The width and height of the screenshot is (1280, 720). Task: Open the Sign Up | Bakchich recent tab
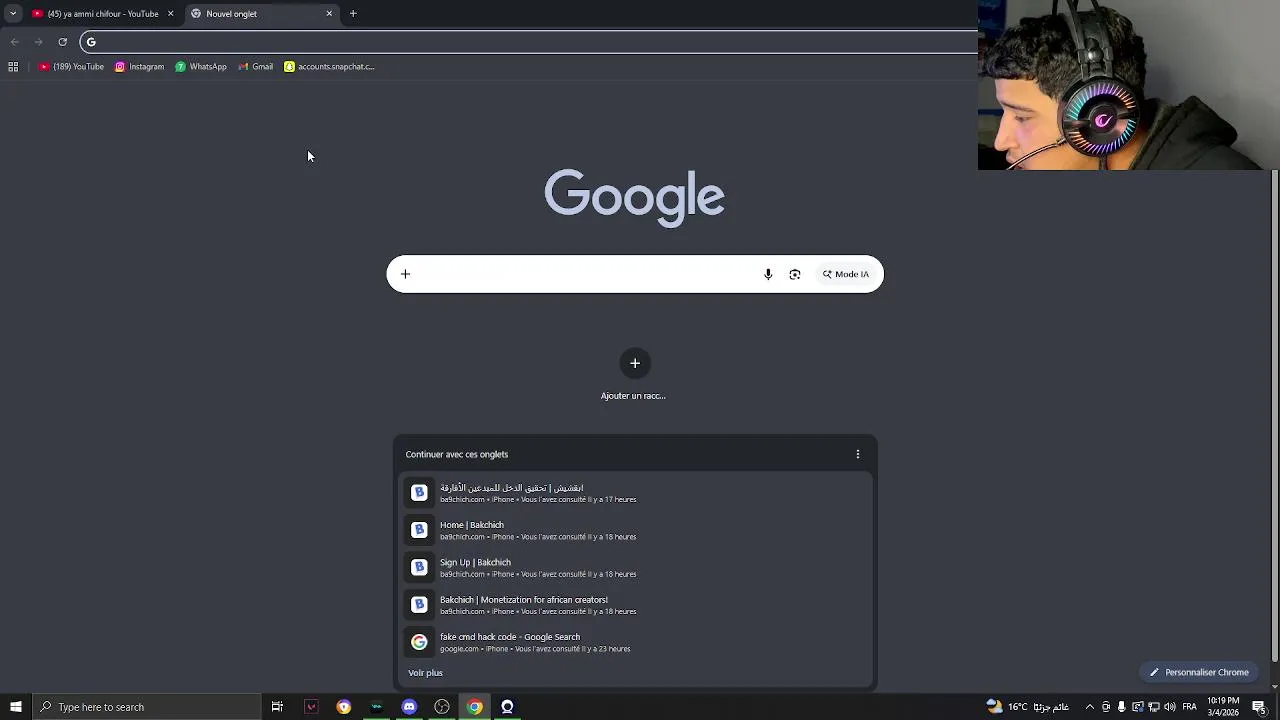[635, 568]
